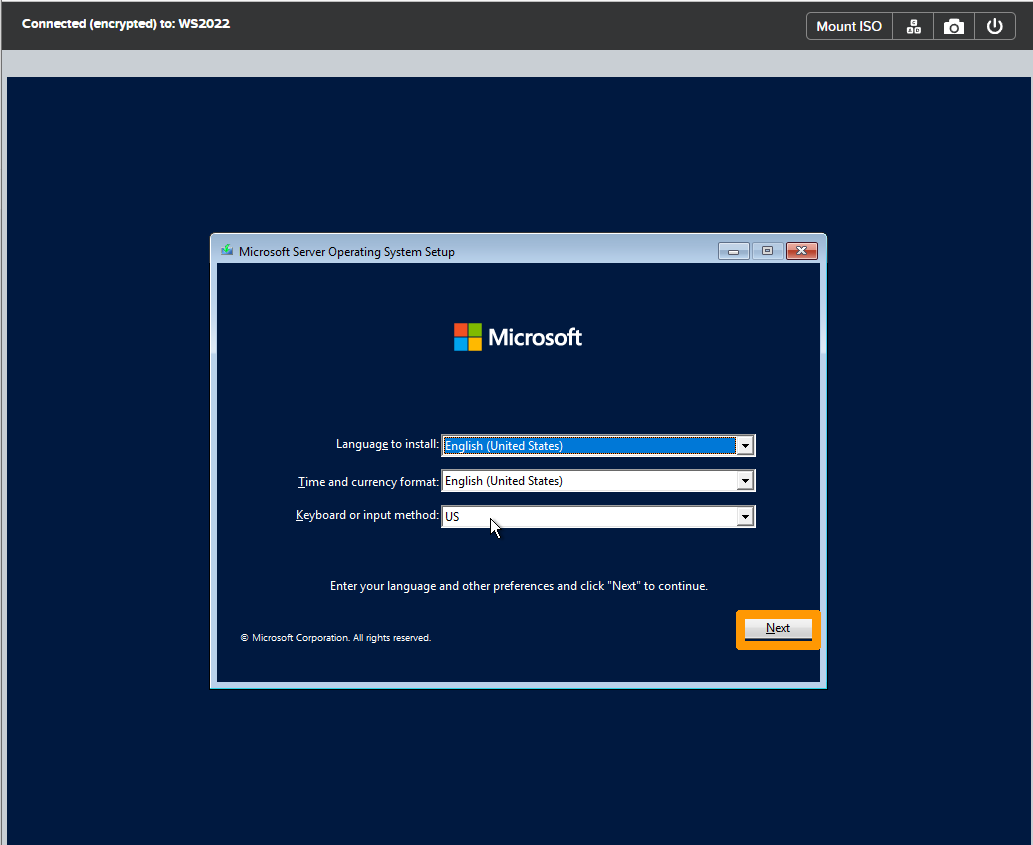Minimize the setup window
1033x845 pixels.
click(x=733, y=251)
